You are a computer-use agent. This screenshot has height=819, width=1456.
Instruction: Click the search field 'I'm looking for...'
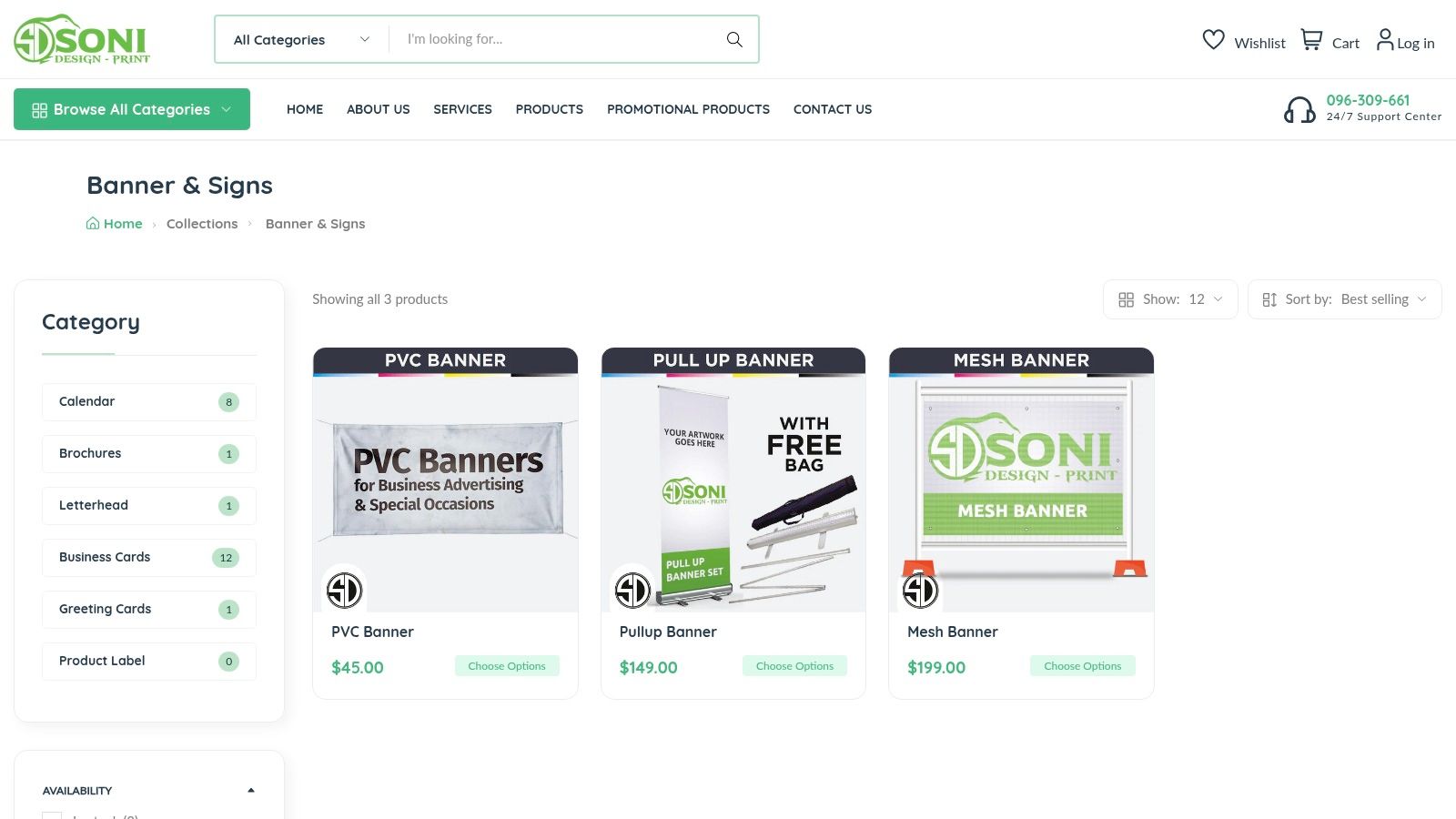click(555, 39)
